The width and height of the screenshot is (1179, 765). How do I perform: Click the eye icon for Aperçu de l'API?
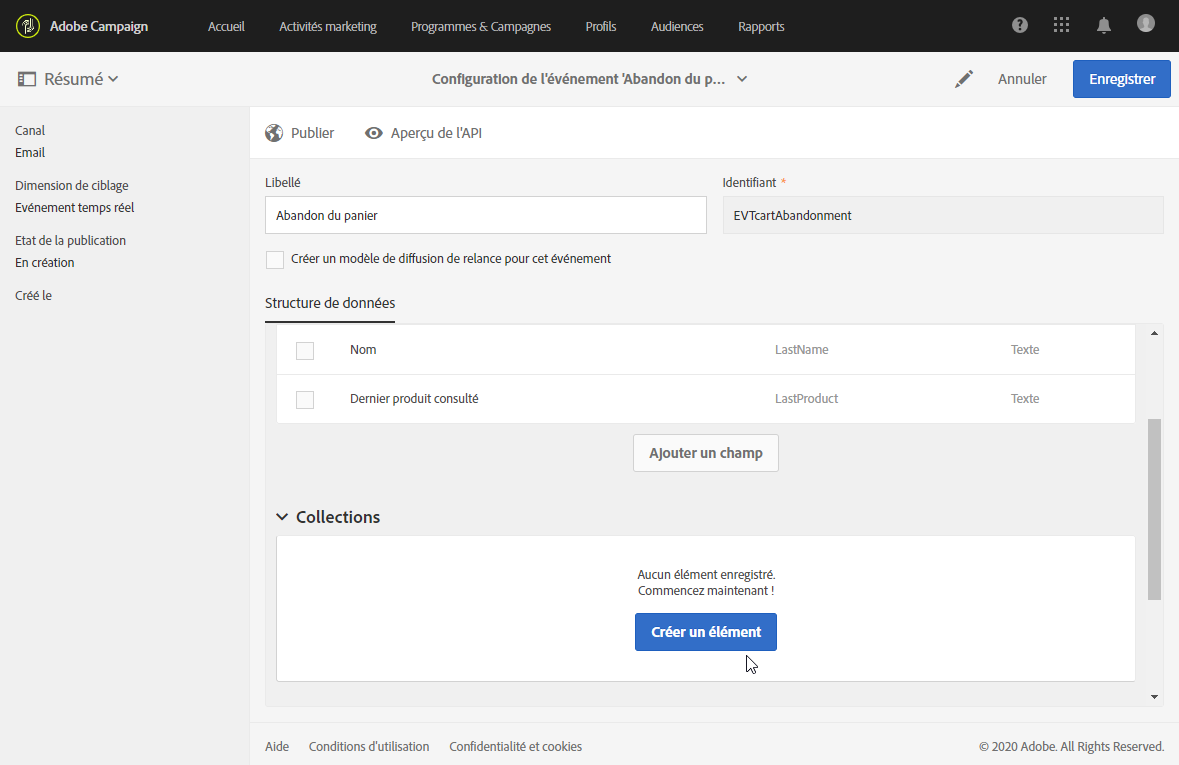[x=374, y=133]
